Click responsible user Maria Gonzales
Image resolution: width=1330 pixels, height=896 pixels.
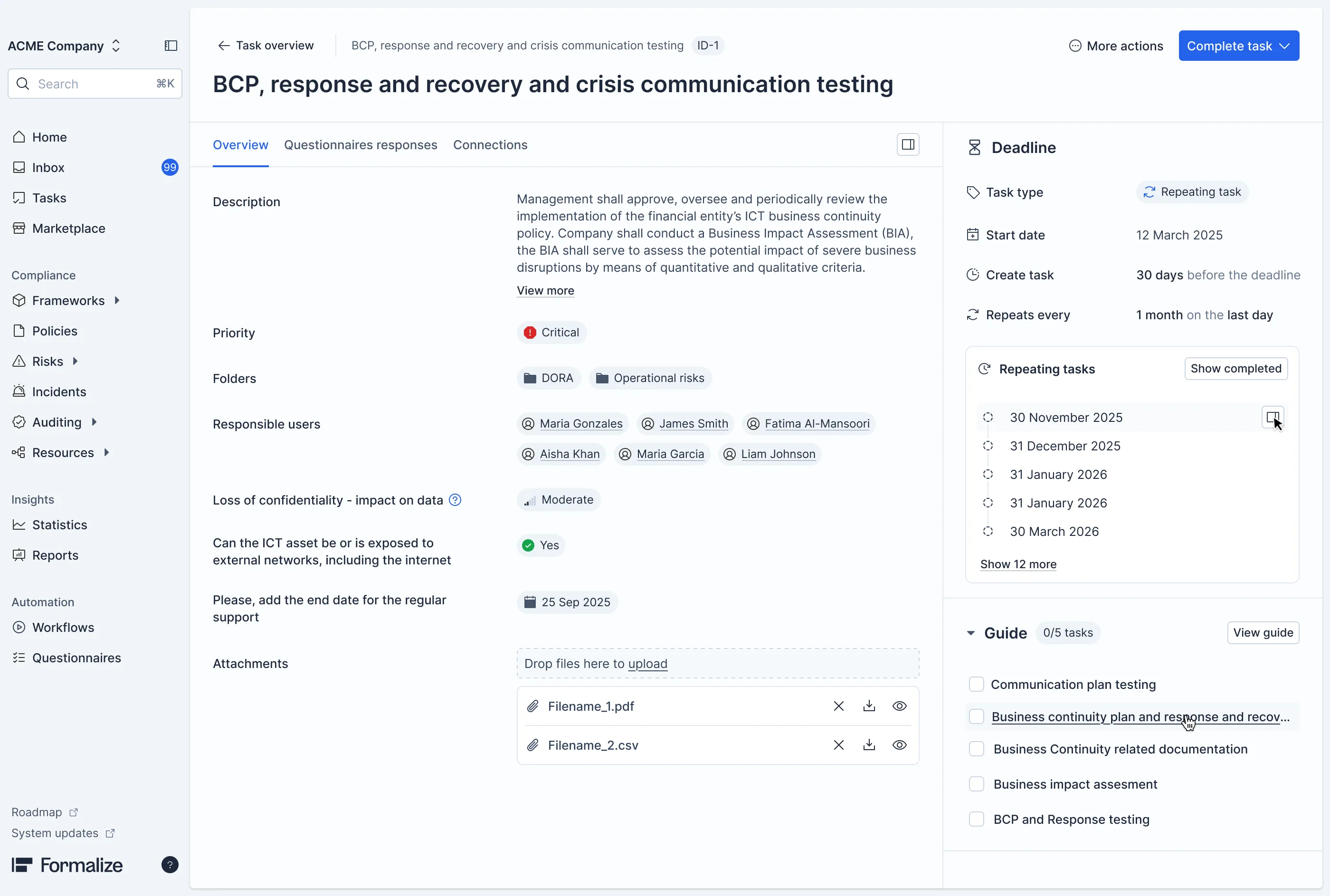[x=572, y=423]
